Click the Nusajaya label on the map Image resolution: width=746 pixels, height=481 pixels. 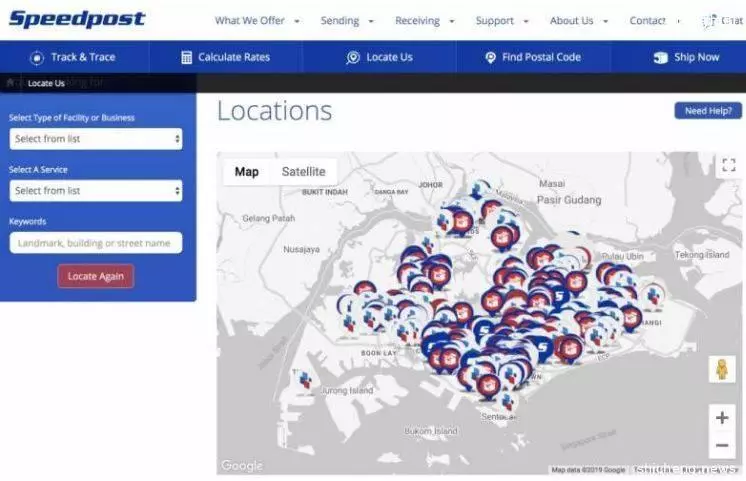click(x=302, y=249)
